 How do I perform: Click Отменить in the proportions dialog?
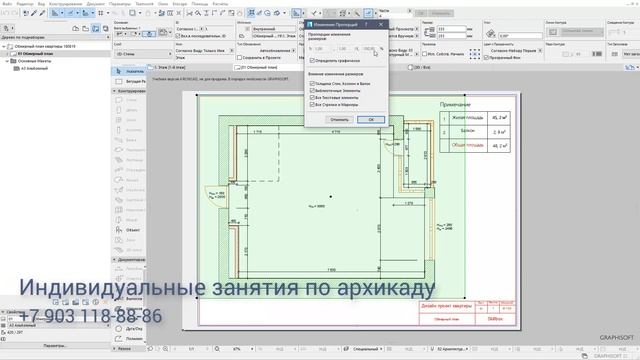click(x=339, y=120)
